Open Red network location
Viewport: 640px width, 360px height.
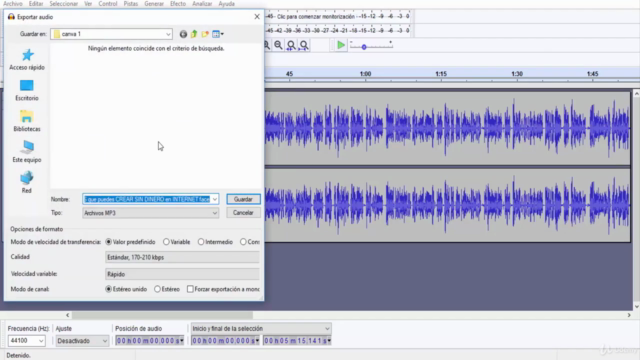pyautogui.click(x=27, y=182)
